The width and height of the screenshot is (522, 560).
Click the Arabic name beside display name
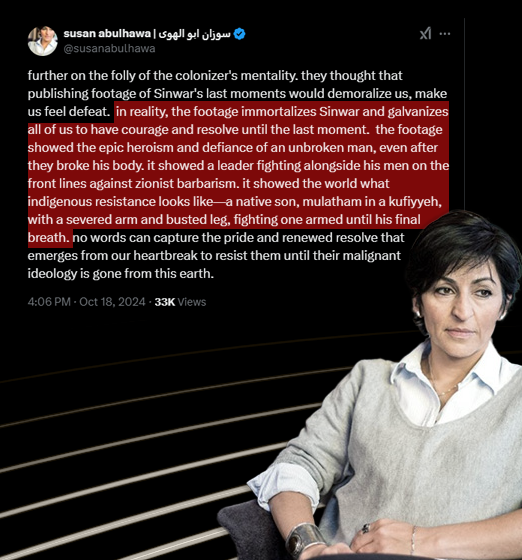pyautogui.click(x=194, y=34)
